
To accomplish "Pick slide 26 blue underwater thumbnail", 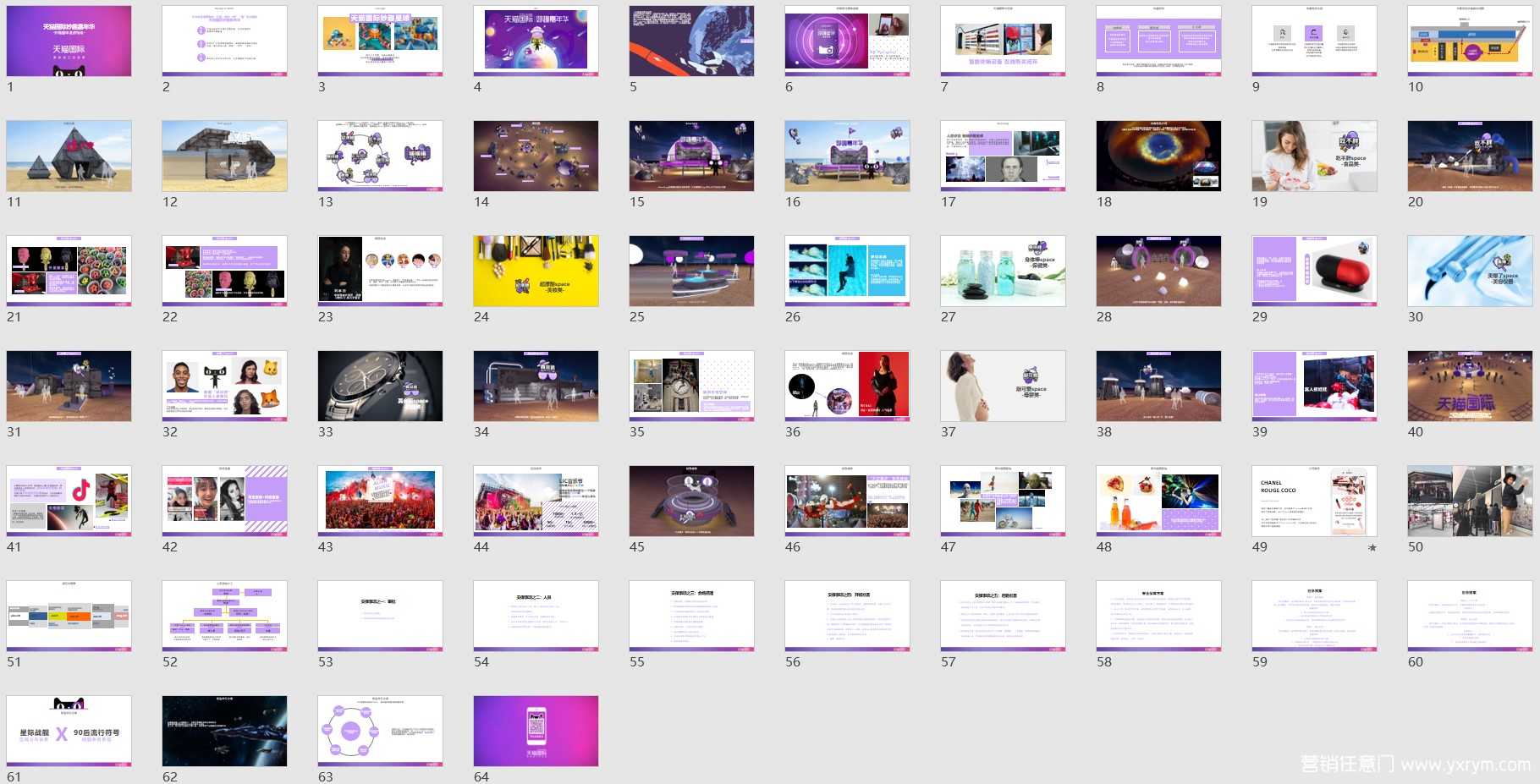I will click(847, 271).
